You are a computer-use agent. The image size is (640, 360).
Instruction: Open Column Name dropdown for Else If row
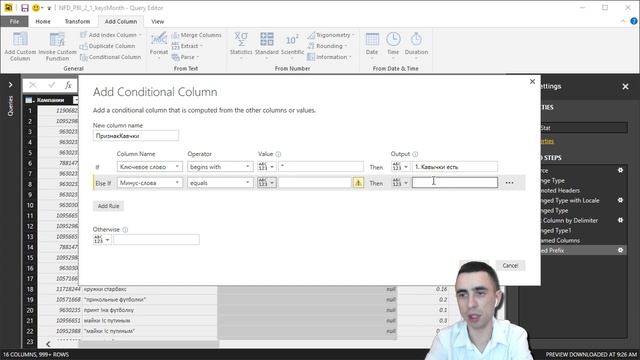pos(149,183)
